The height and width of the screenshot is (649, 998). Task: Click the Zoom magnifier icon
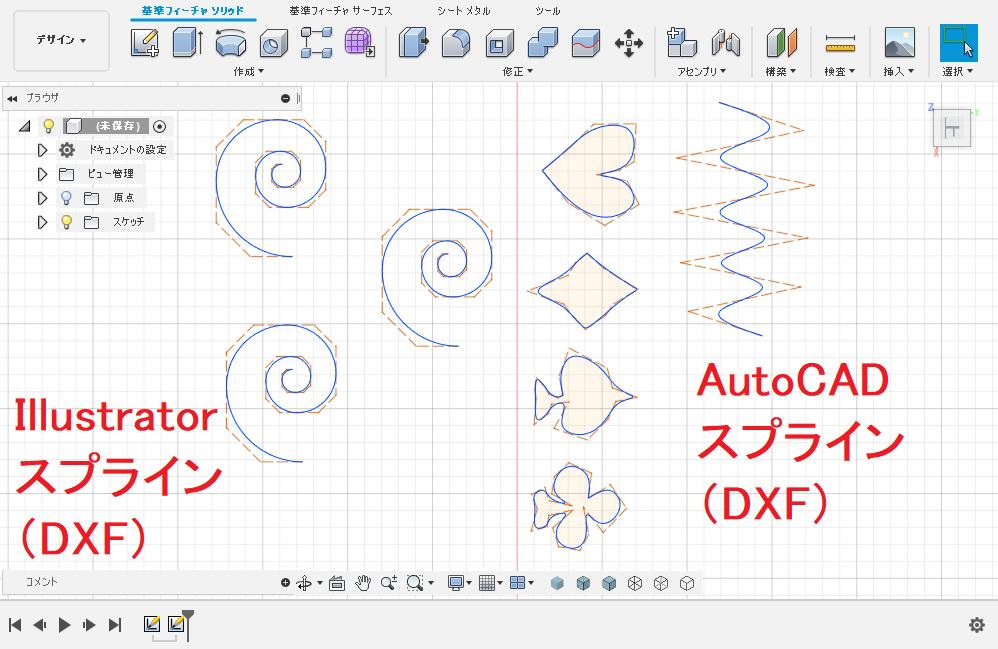[x=388, y=583]
